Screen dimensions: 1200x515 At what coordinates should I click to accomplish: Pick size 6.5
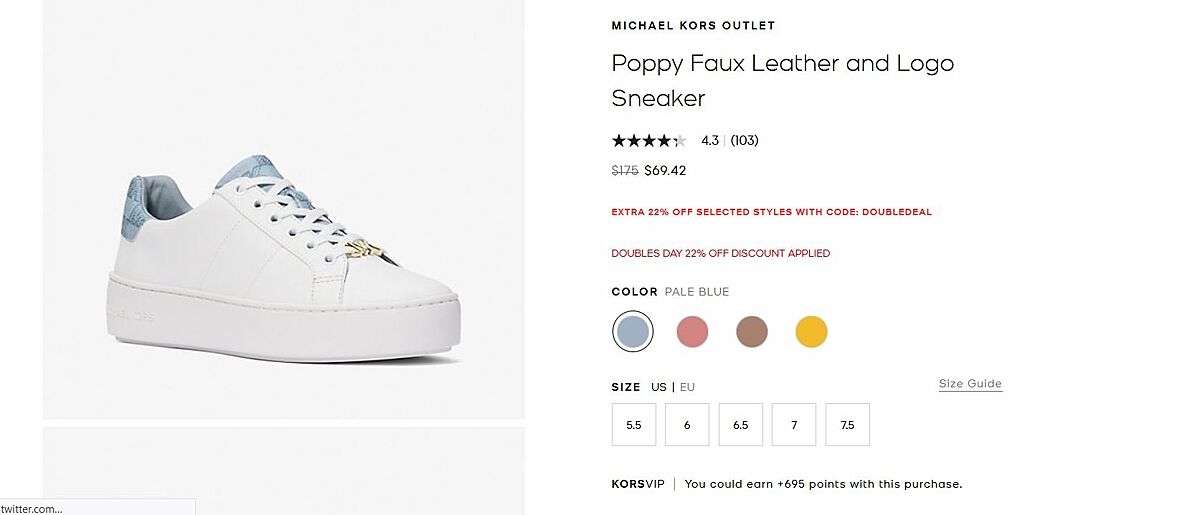[741, 424]
